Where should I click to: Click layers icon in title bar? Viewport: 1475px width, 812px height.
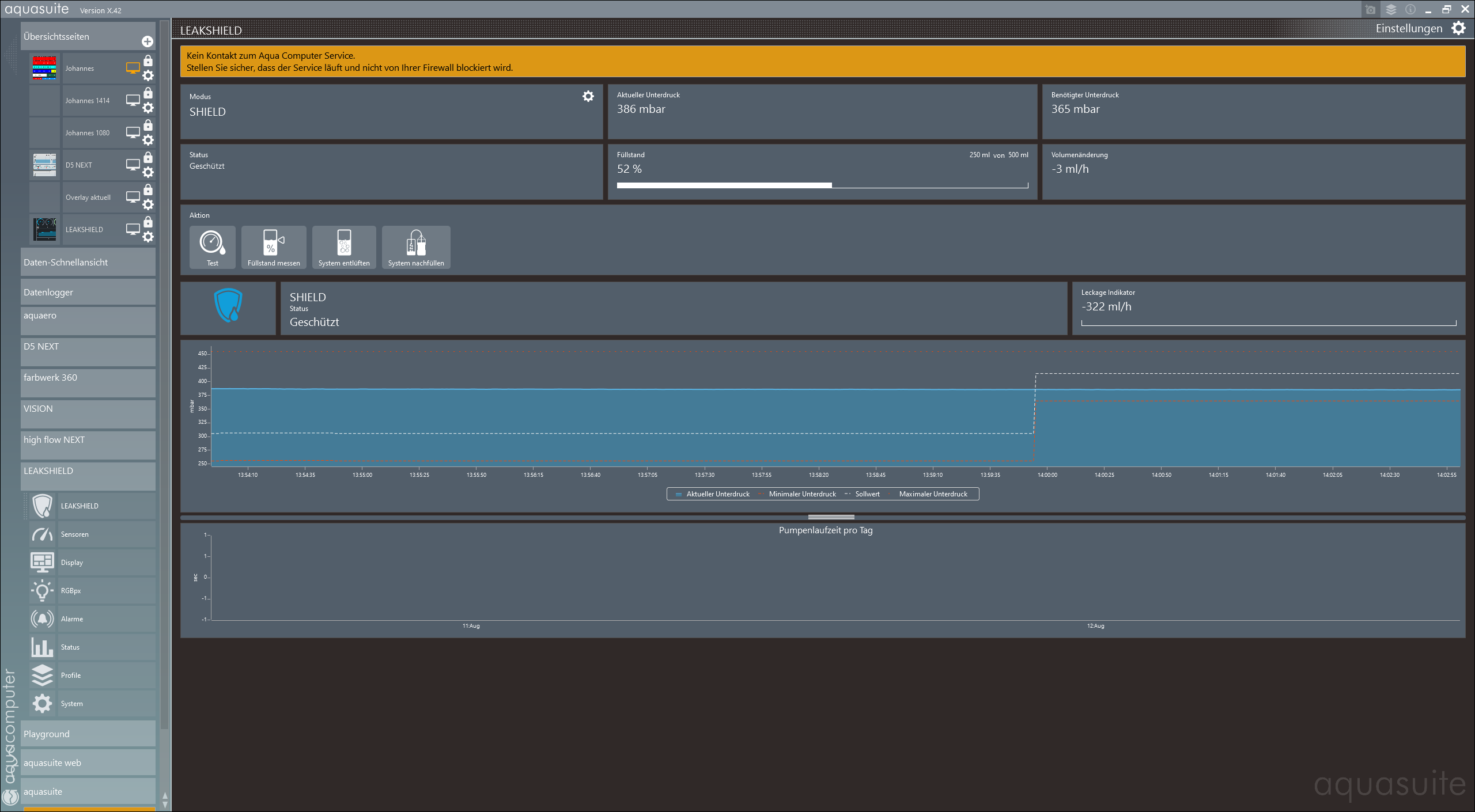[1391, 9]
